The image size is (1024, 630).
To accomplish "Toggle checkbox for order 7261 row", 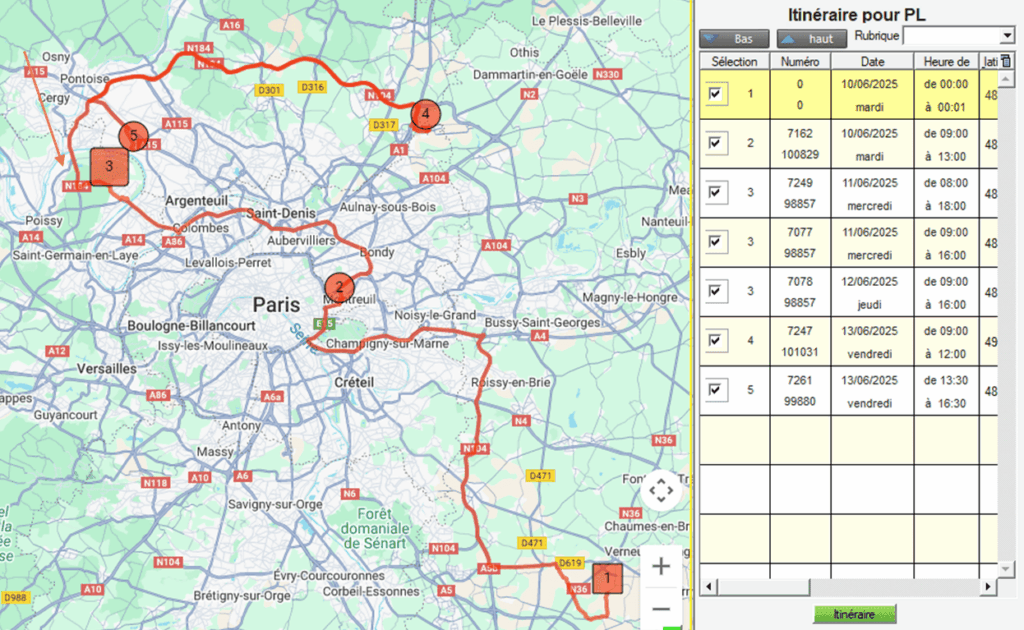I will (715, 390).
